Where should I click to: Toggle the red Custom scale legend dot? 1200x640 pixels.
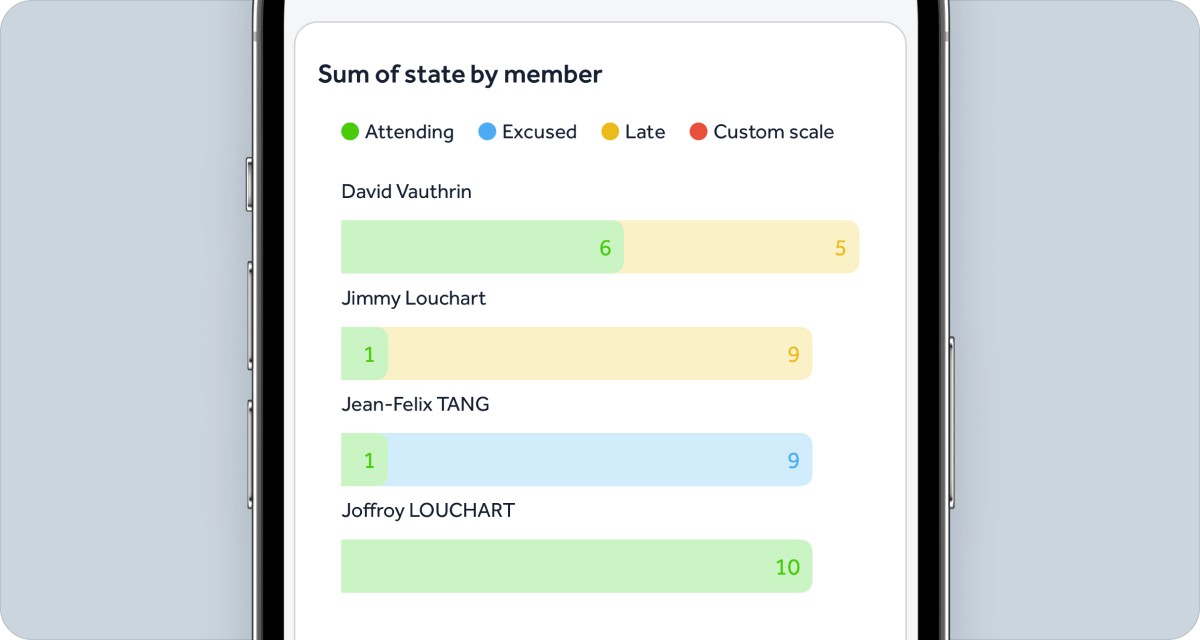coord(698,131)
